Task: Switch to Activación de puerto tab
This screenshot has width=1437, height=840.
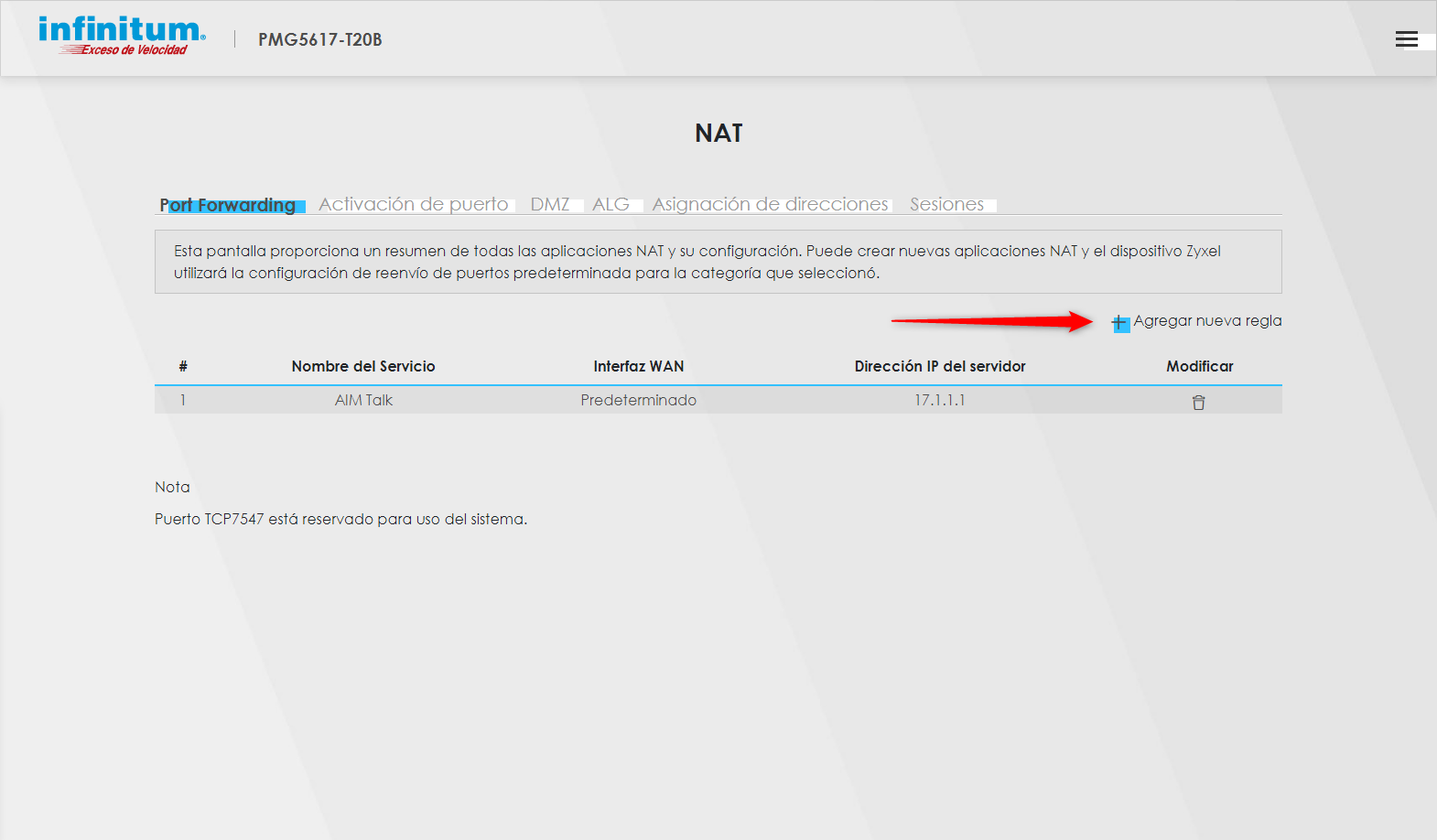Action: point(413,204)
